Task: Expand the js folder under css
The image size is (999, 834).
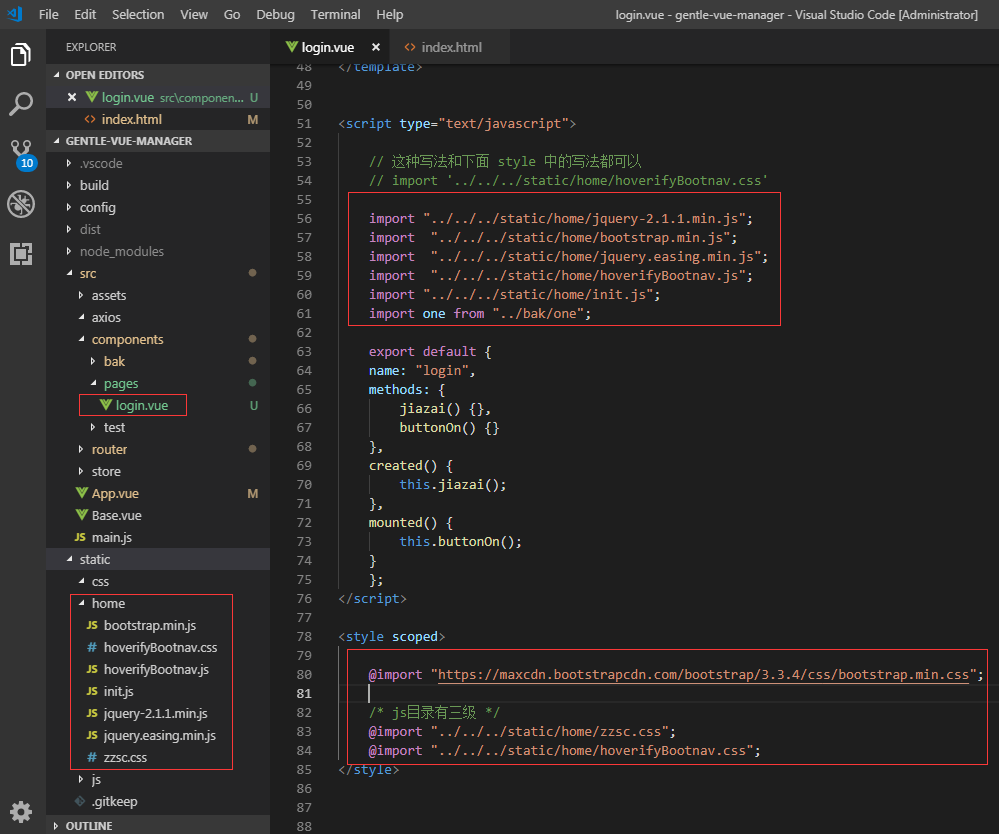Action: click(158, 779)
